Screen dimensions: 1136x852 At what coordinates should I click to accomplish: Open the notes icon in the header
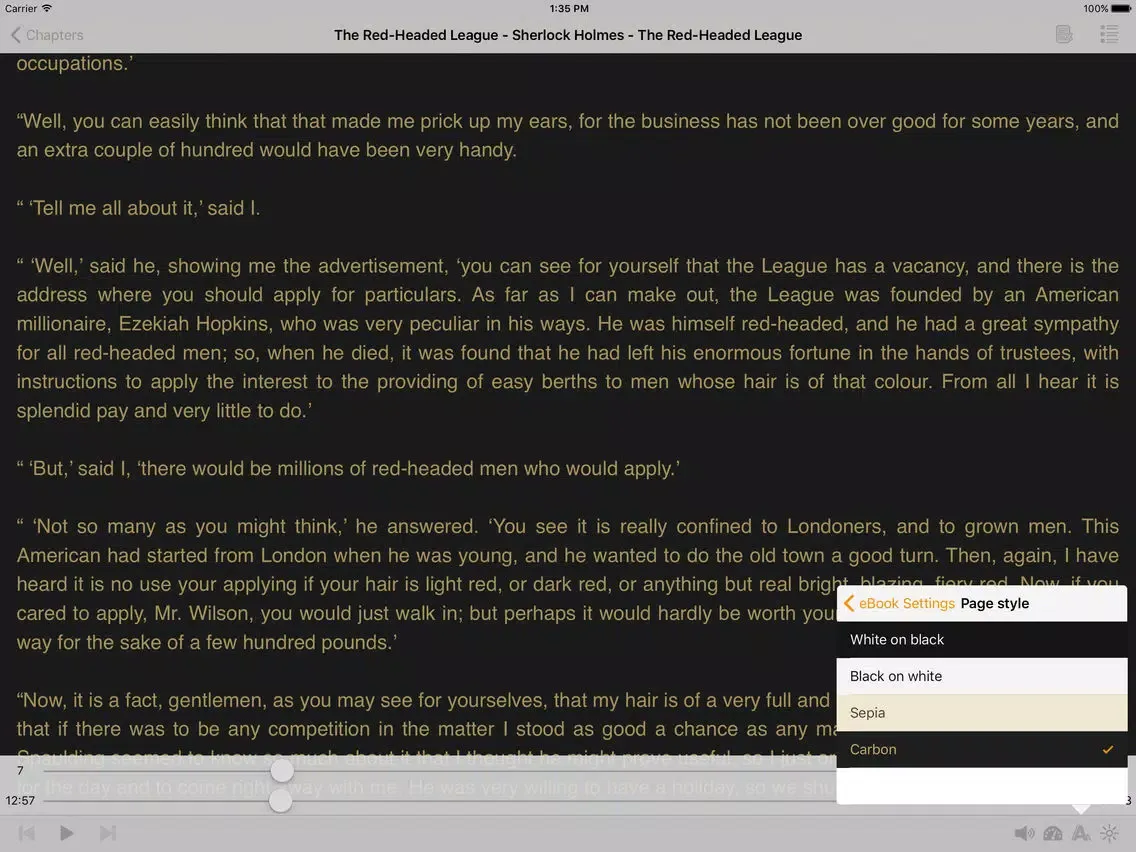pyautogui.click(x=1064, y=34)
